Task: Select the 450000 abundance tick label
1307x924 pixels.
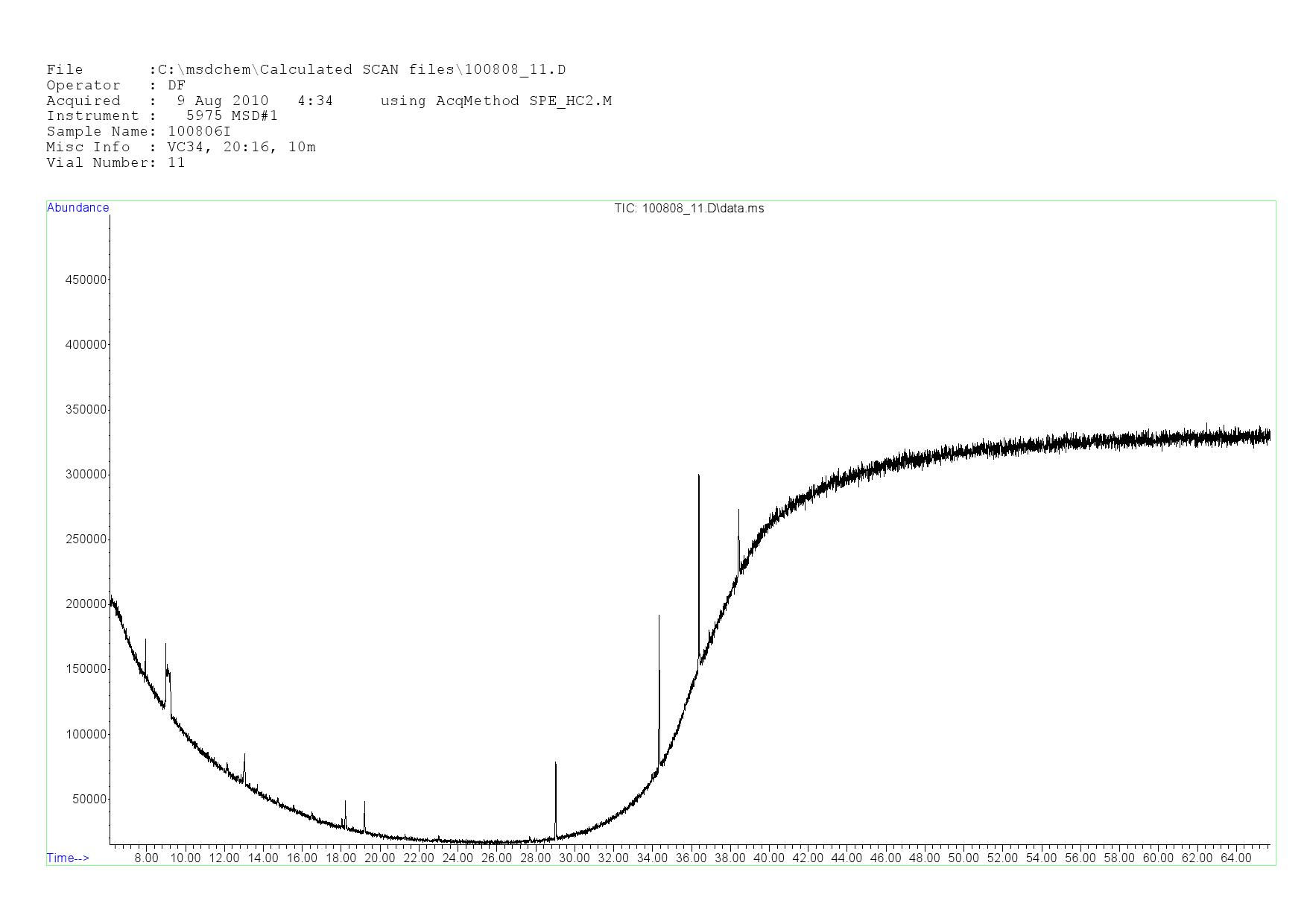Action: coord(86,279)
